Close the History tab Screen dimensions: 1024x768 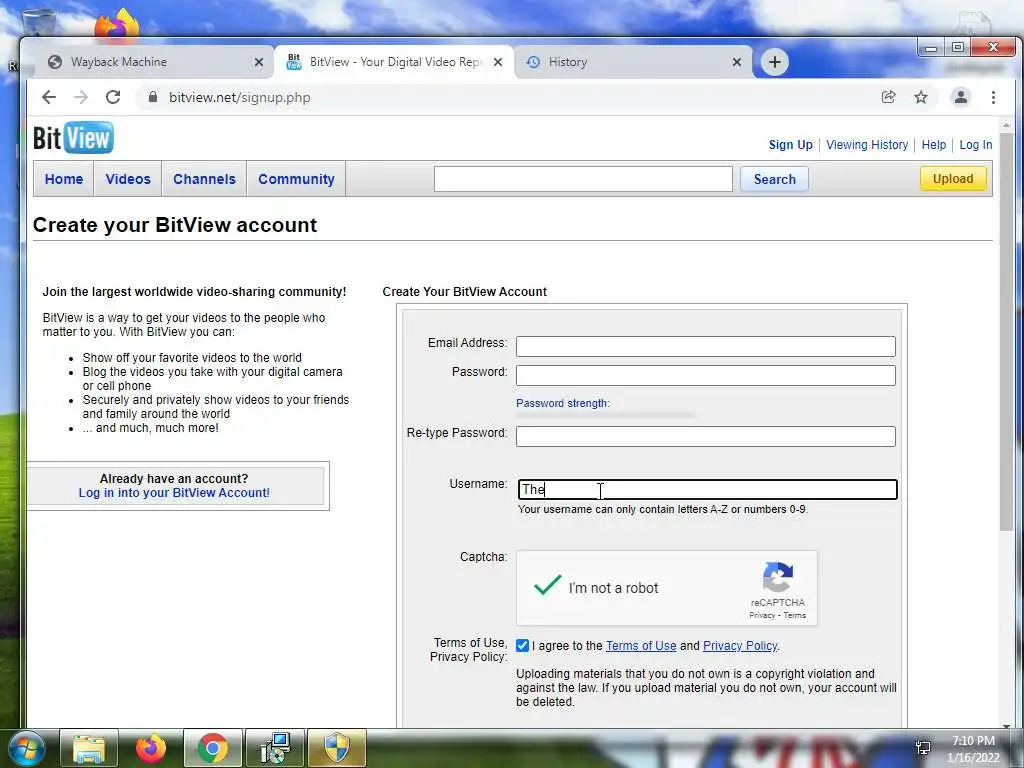[737, 62]
